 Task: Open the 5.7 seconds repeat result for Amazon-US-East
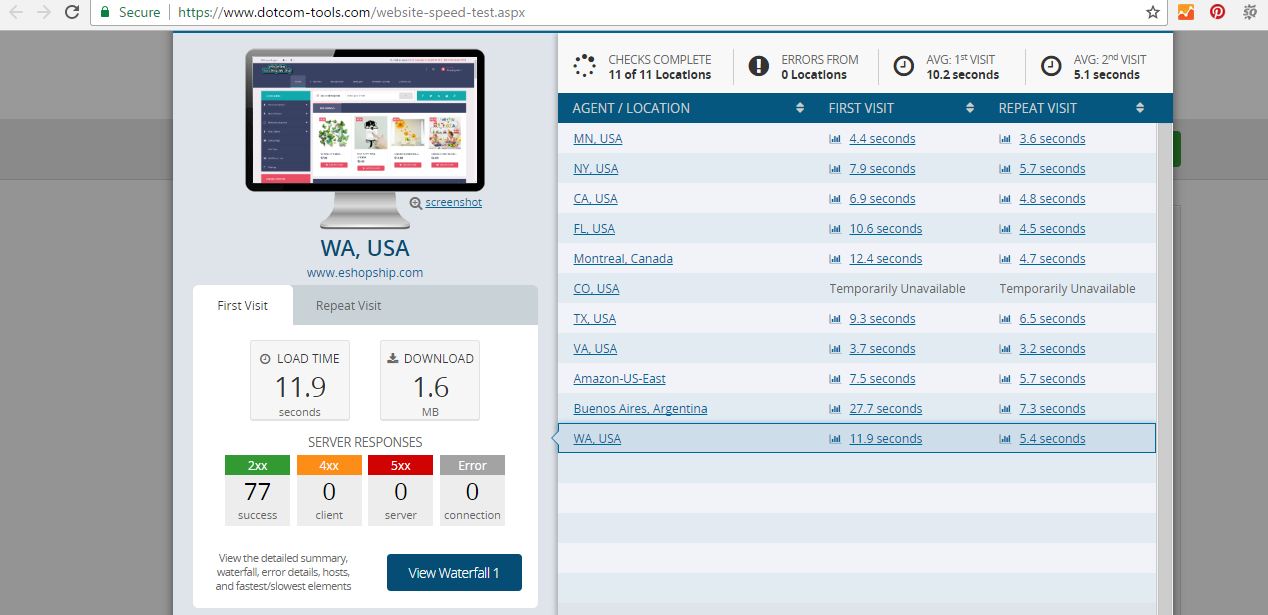pyautogui.click(x=1052, y=379)
